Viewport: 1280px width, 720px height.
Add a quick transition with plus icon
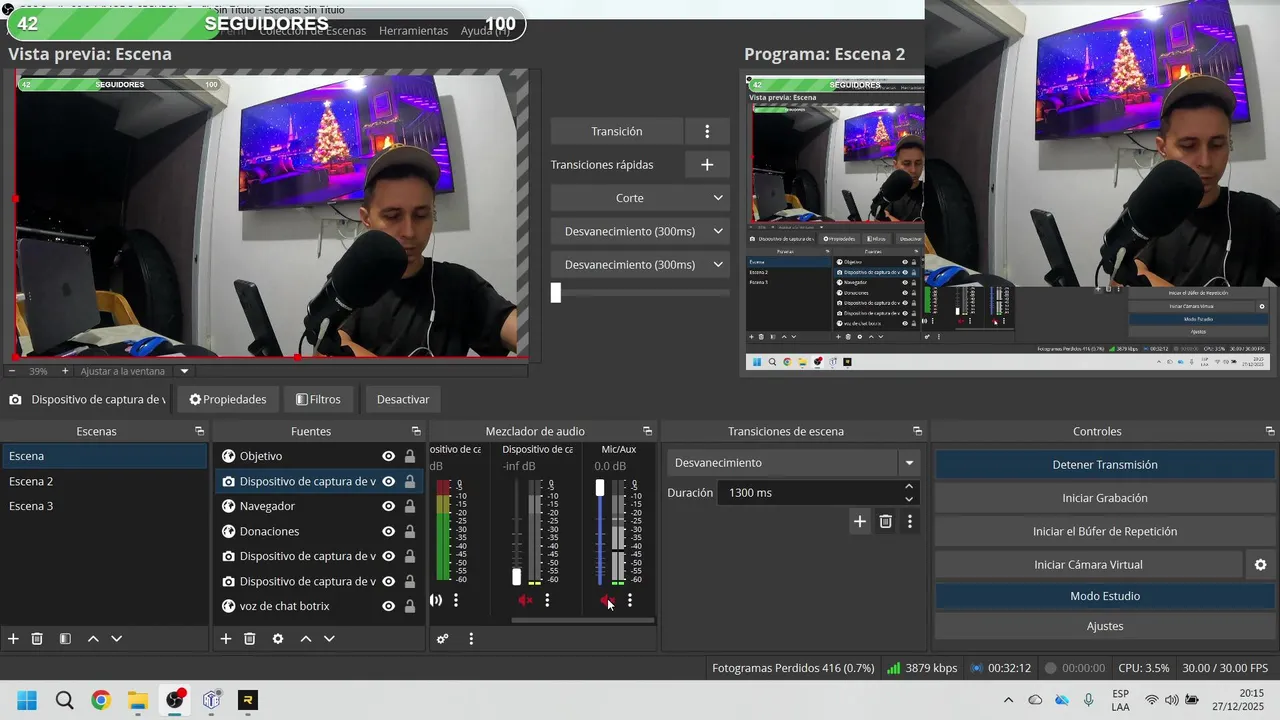(x=707, y=164)
